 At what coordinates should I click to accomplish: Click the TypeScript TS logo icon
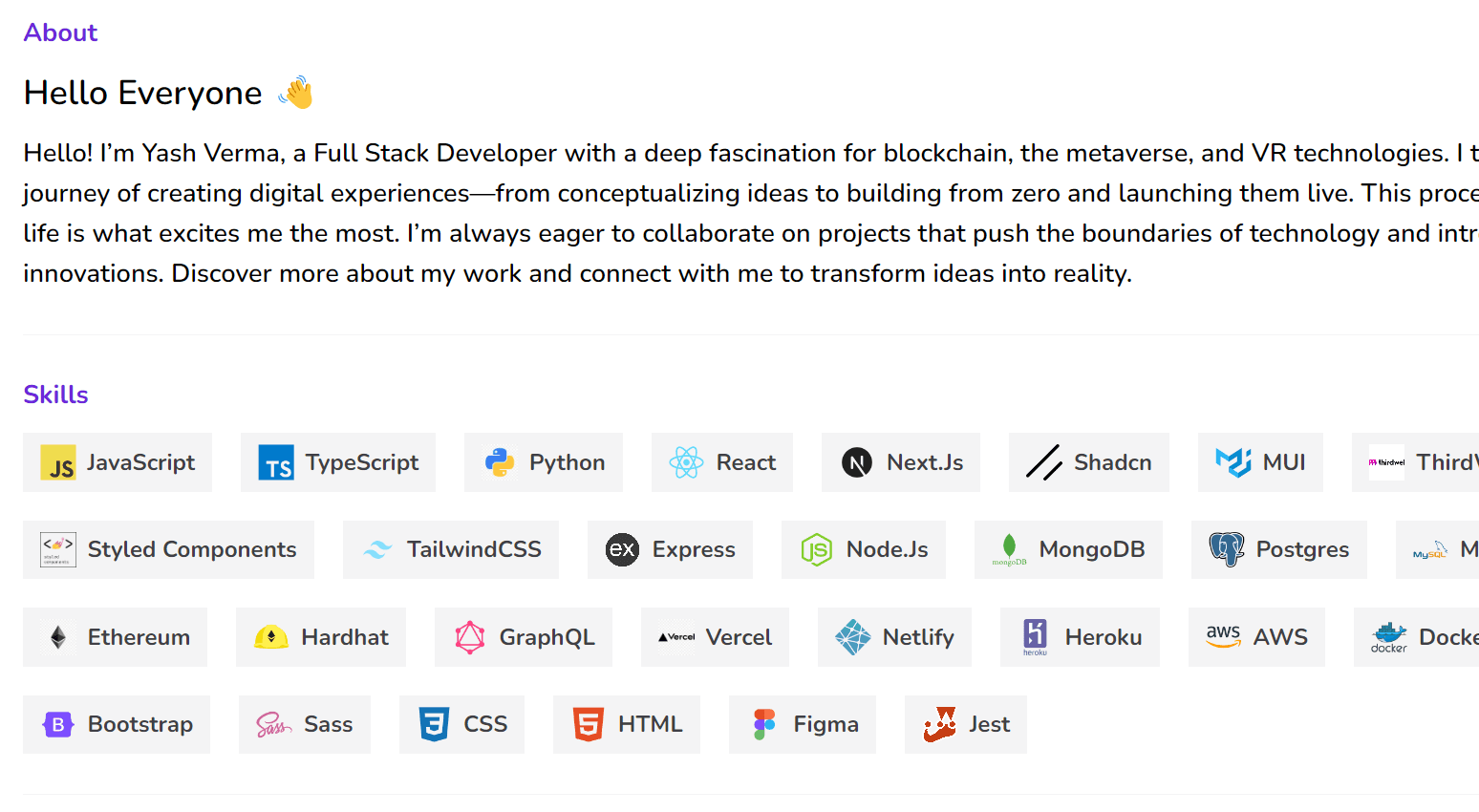coord(276,462)
